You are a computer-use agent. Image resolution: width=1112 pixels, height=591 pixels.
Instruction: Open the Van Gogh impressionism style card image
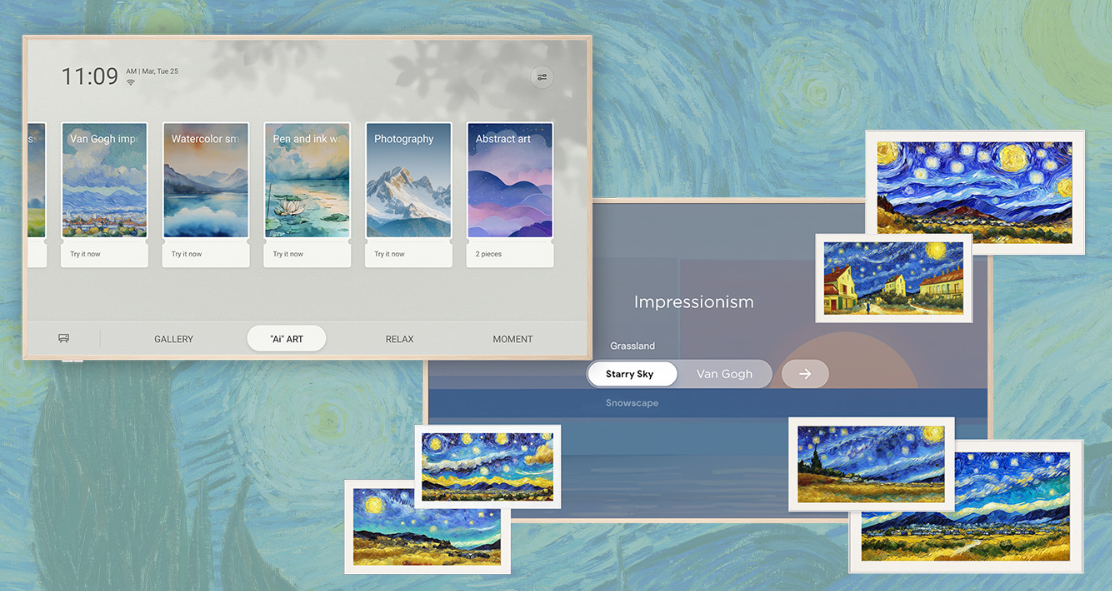(x=105, y=180)
